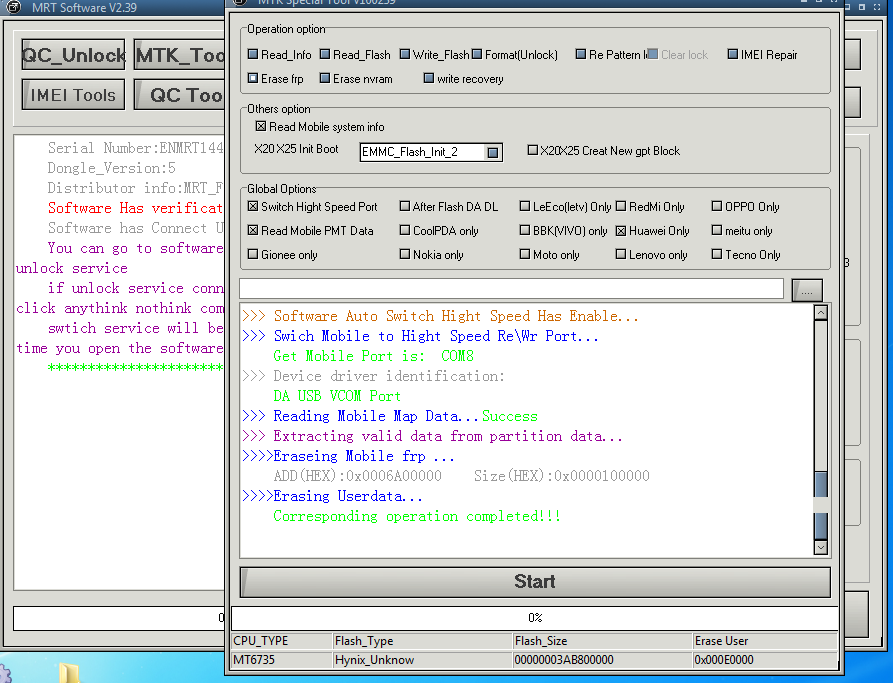Screen dimensions: 893x683
Task: Click the 'DA USB VCOM Port' log line
Action: coord(337,396)
